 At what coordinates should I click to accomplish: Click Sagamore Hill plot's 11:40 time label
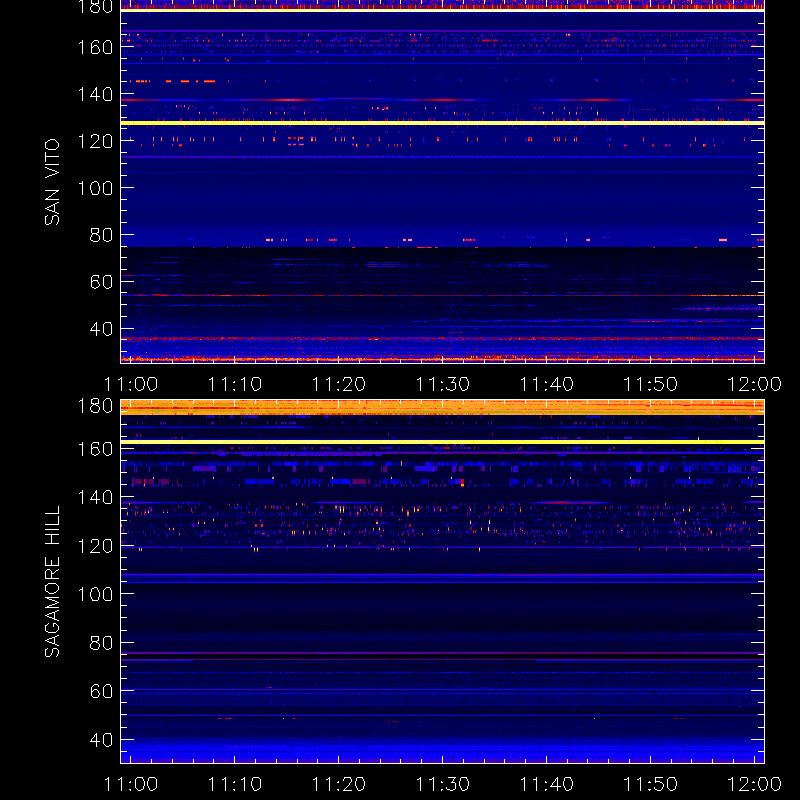546,784
